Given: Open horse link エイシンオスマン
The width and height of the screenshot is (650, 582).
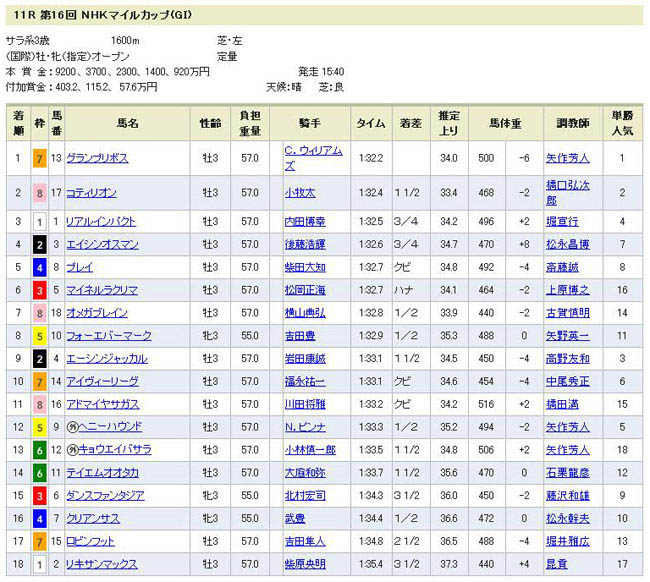Looking at the screenshot, I should [x=101, y=243].
